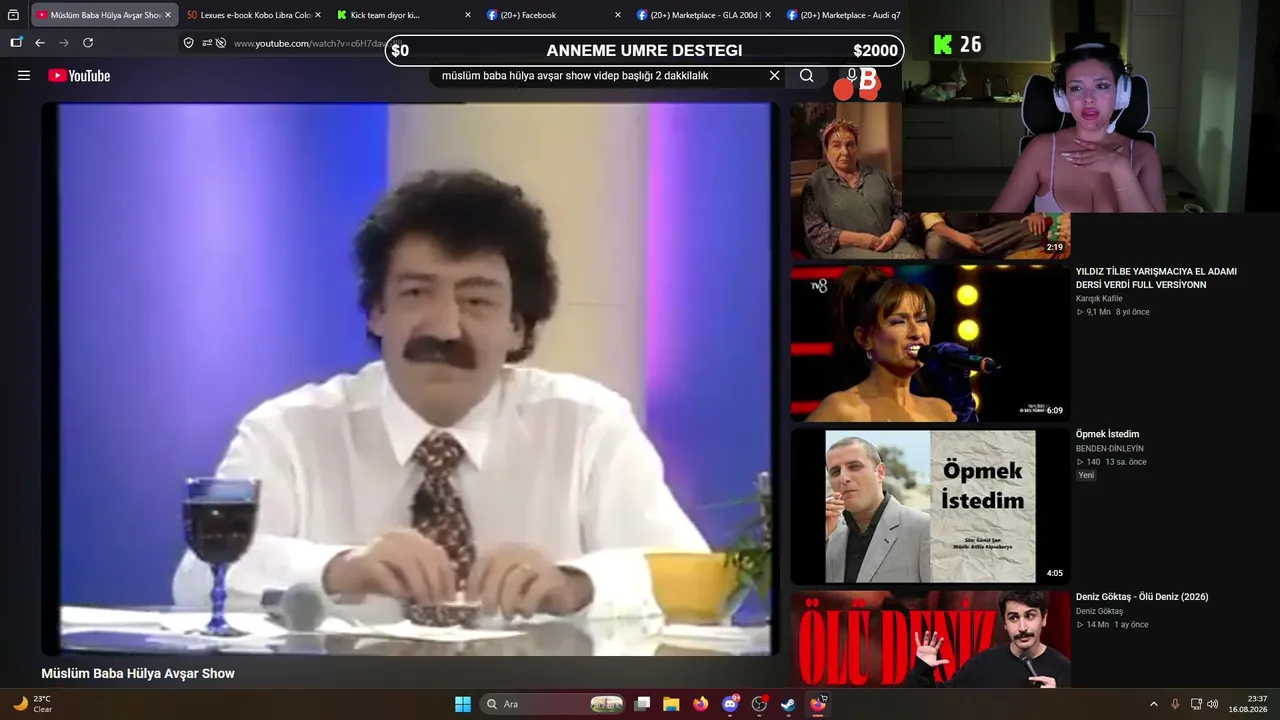The width and height of the screenshot is (1280, 720).
Task: Toggle the browser sidebar button
Action: [16, 43]
